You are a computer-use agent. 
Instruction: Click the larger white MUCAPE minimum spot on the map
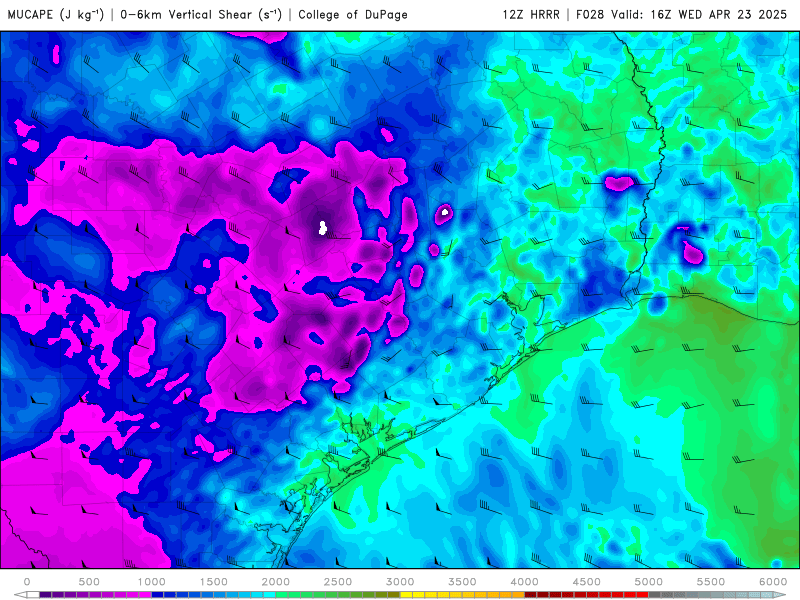[322, 228]
